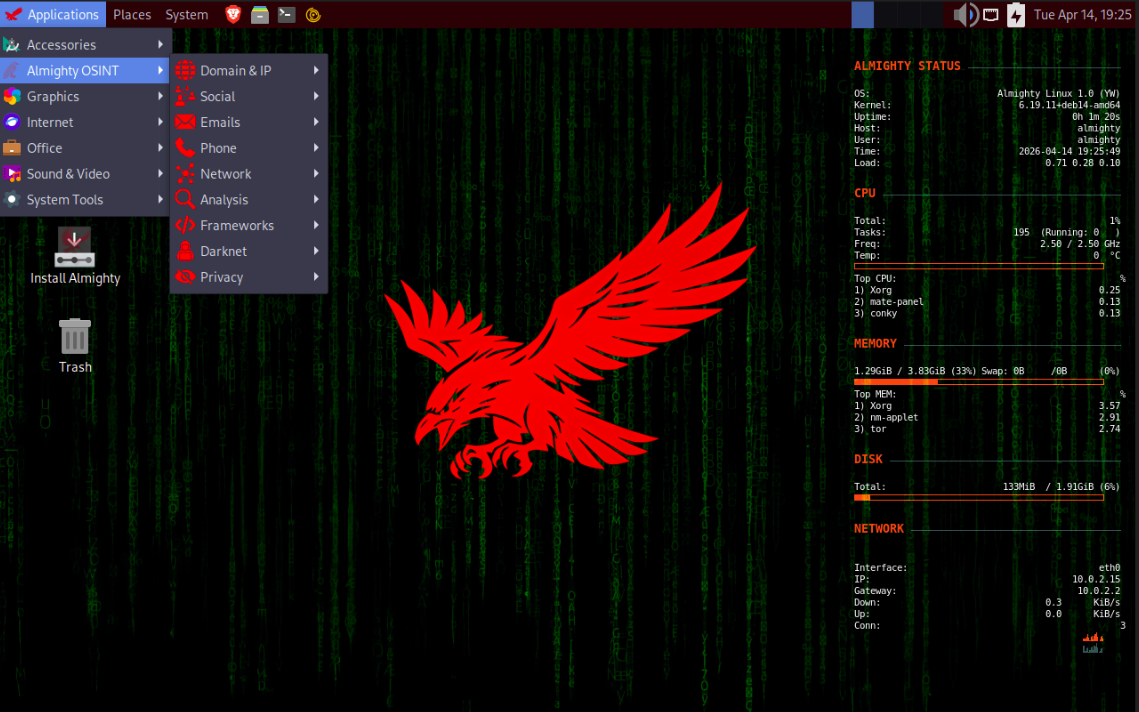Open the file manager from the top panel

pyautogui.click(x=259, y=14)
